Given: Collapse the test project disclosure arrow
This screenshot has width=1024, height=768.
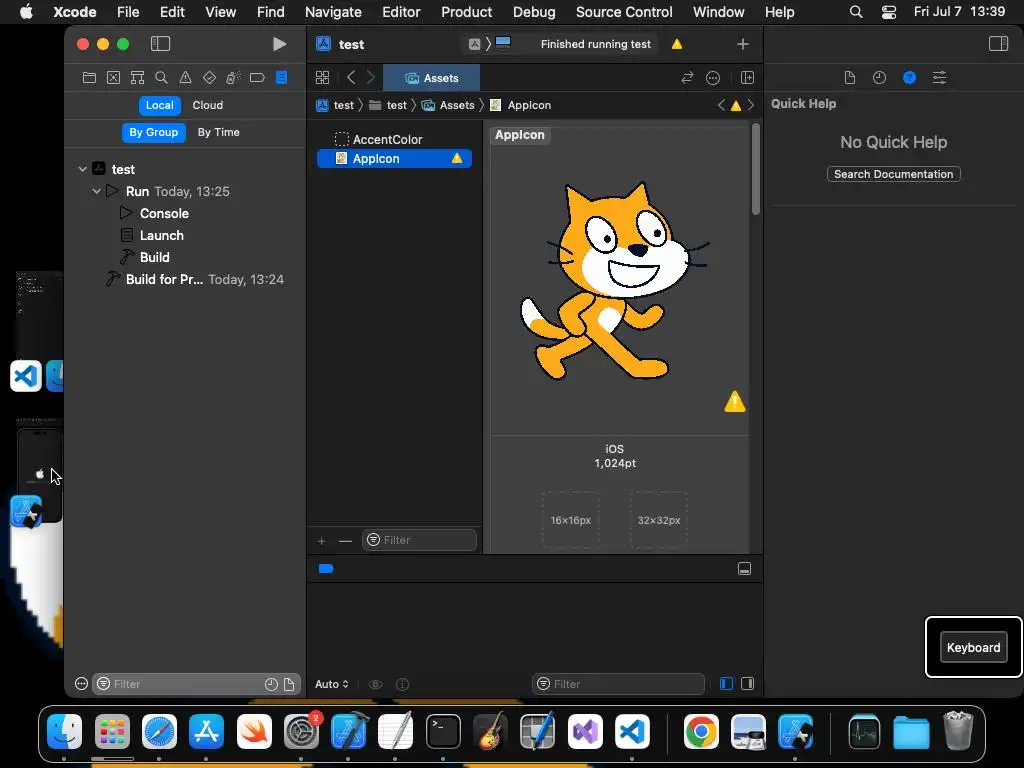Looking at the screenshot, I should point(82,169).
